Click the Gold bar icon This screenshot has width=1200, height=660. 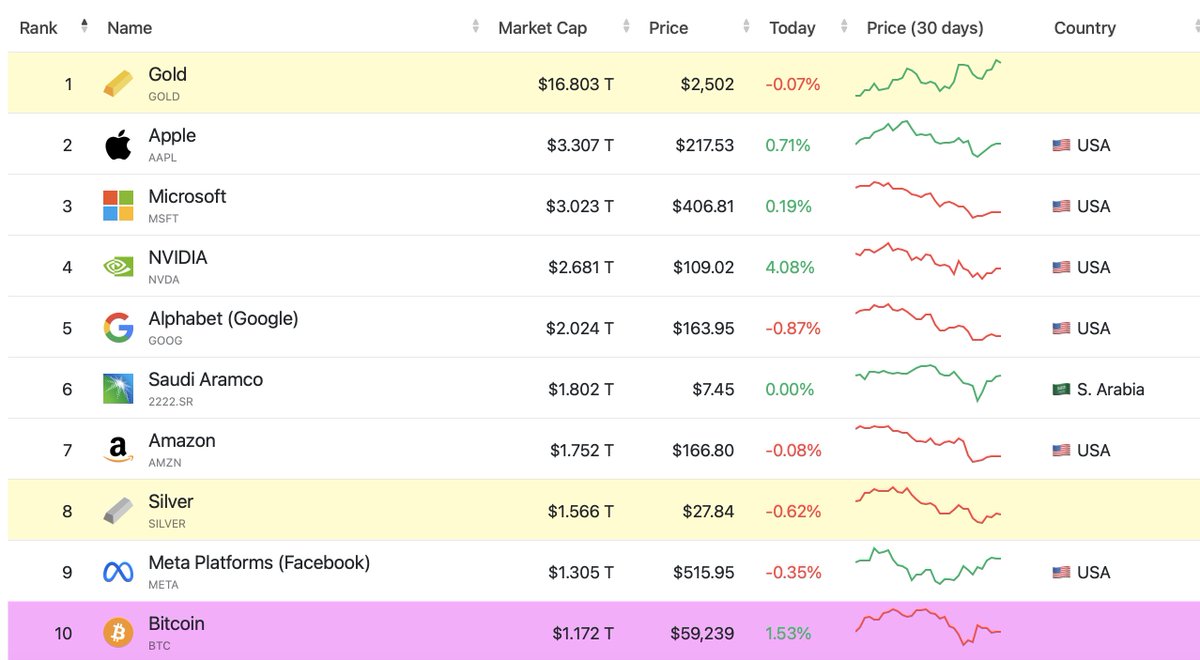coord(118,84)
